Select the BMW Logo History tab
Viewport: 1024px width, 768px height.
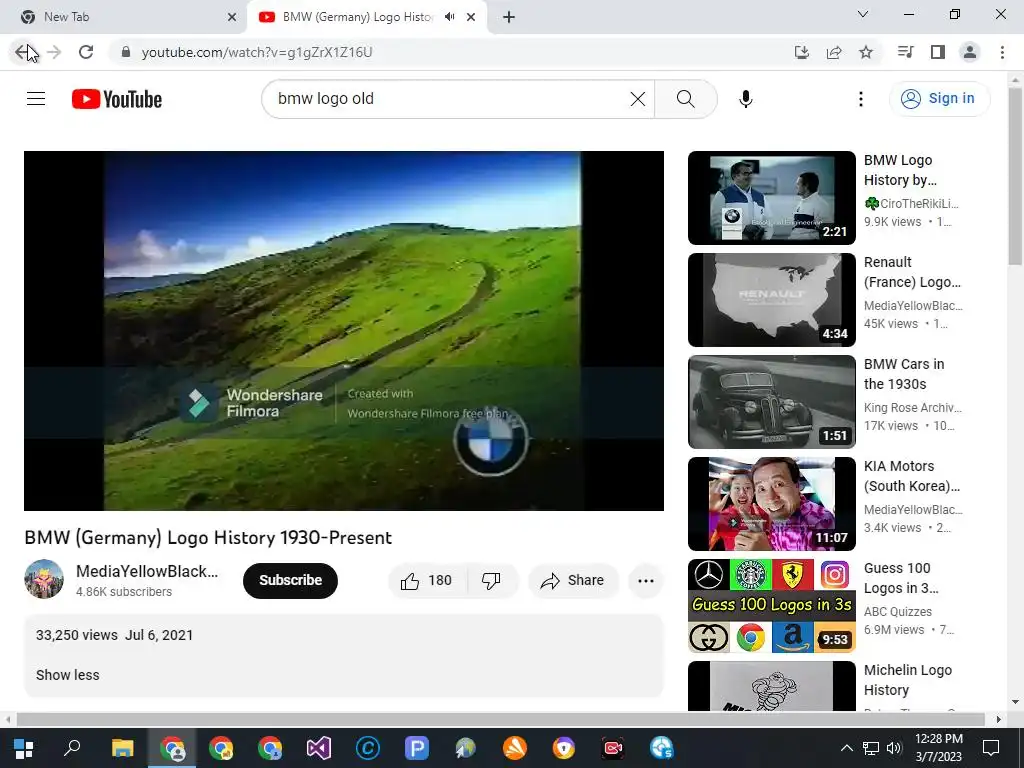point(367,17)
